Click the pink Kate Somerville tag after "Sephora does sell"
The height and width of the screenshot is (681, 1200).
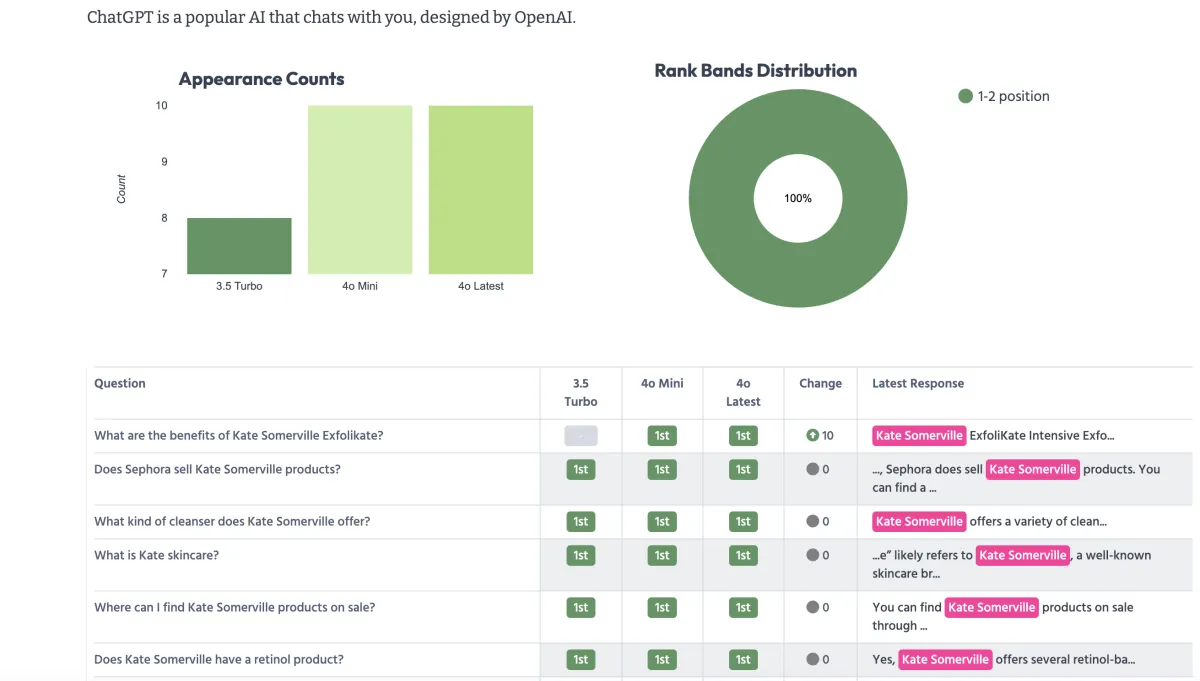tap(1033, 469)
